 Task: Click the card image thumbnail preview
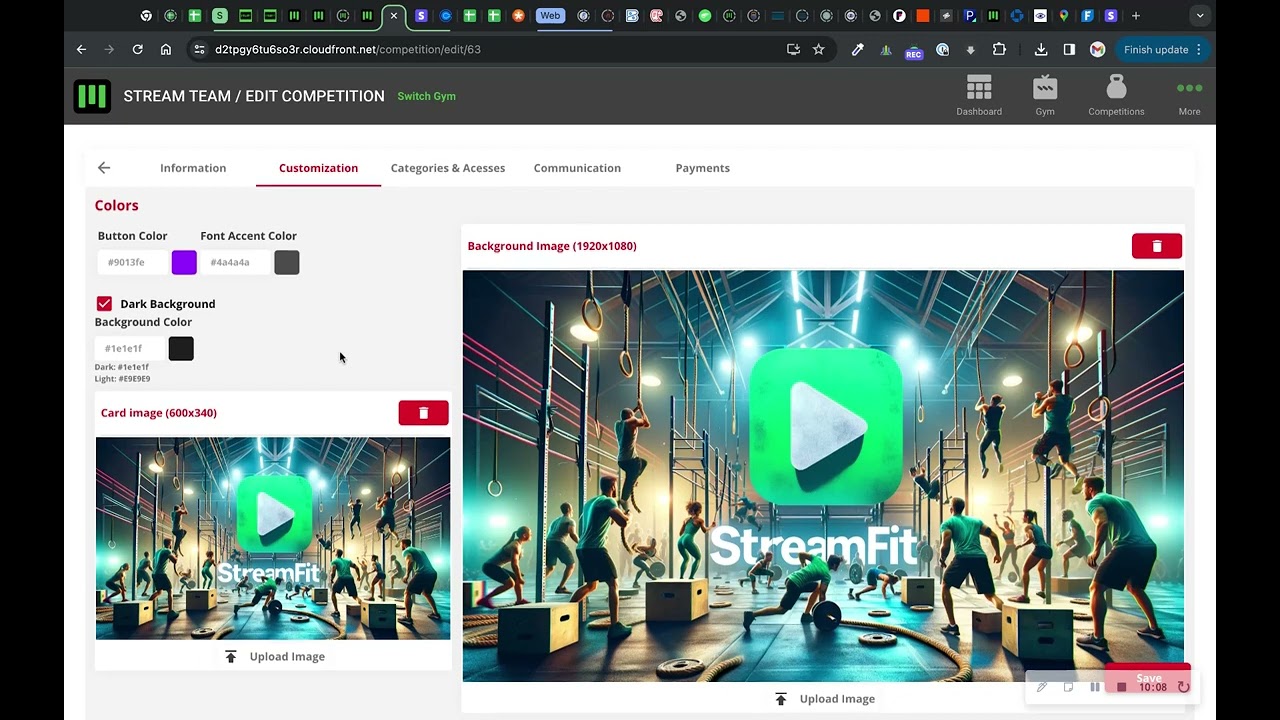[273, 538]
